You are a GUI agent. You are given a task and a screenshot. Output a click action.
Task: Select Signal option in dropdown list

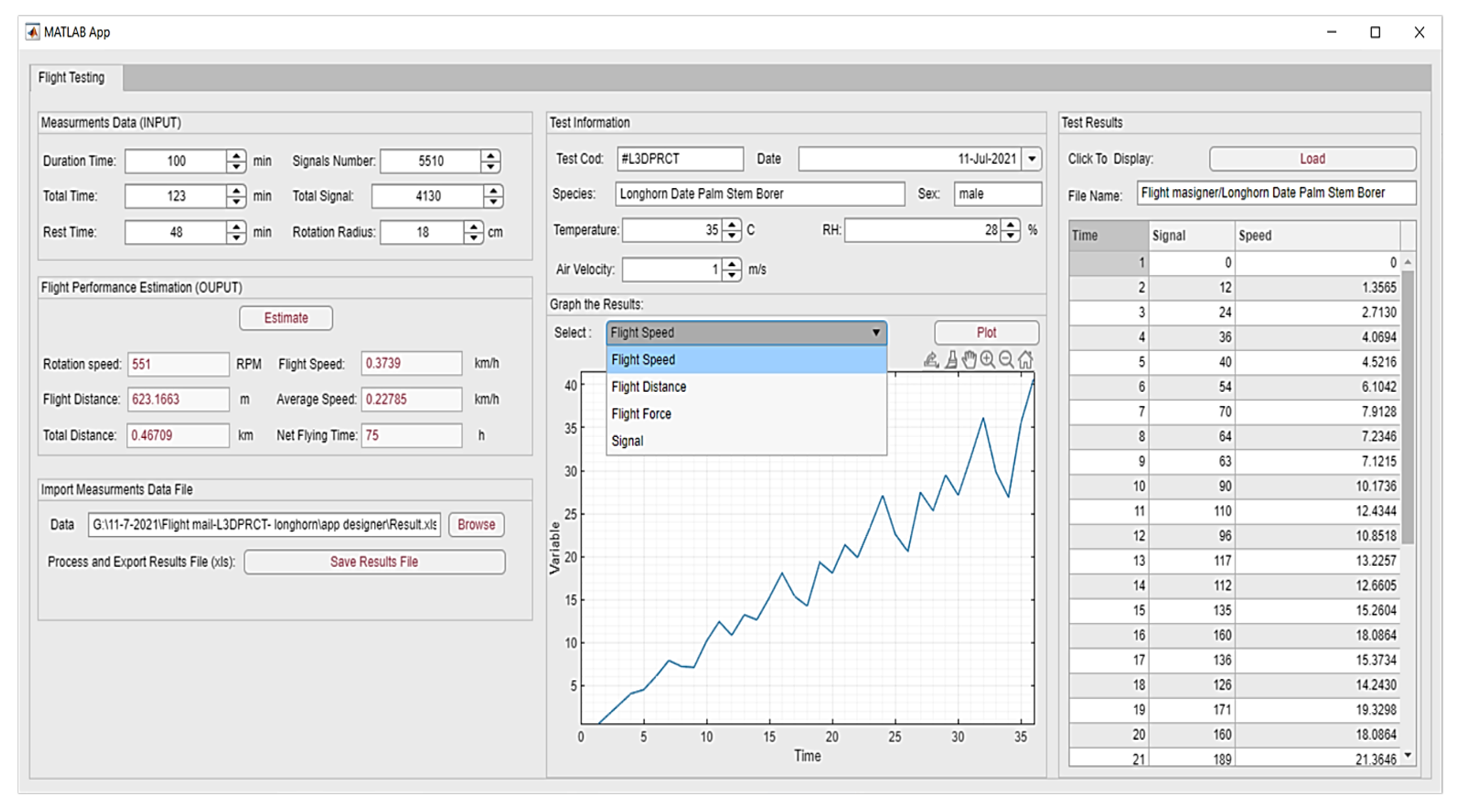tap(627, 442)
